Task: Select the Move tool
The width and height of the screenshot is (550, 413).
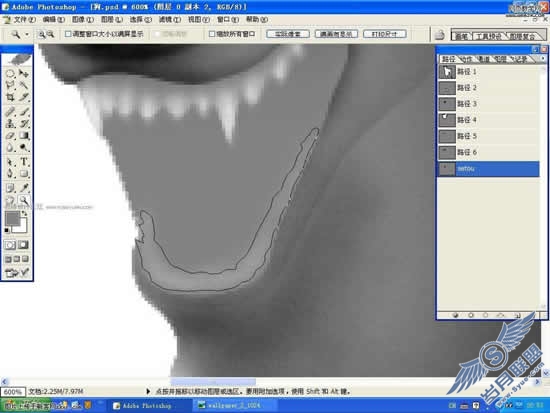Action: tap(24, 73)
